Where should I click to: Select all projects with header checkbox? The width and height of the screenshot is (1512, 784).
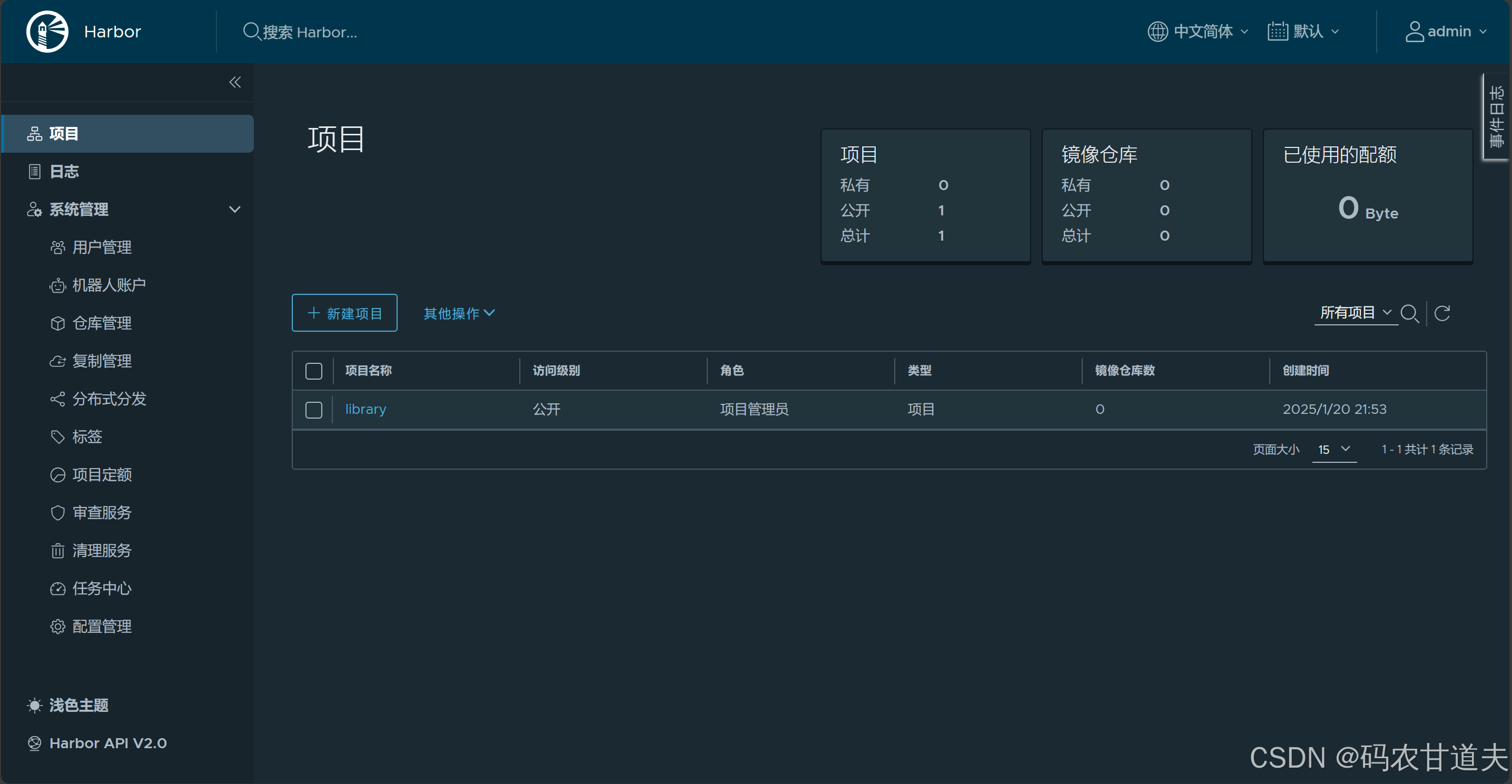click(x=314, y=371)
